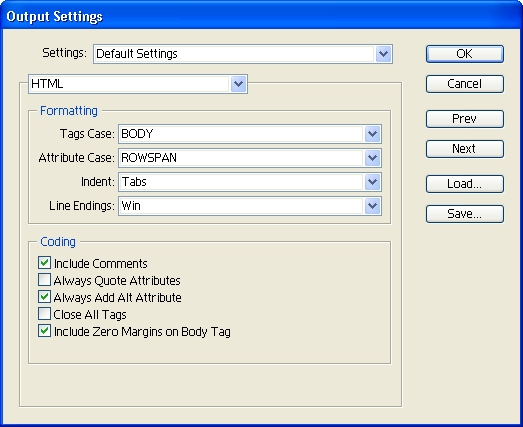Click the Cancel button

pos(465,84)
